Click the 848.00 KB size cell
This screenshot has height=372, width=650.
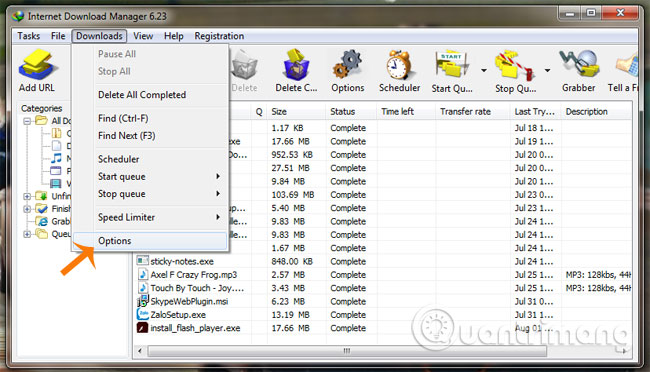(292, 261)
